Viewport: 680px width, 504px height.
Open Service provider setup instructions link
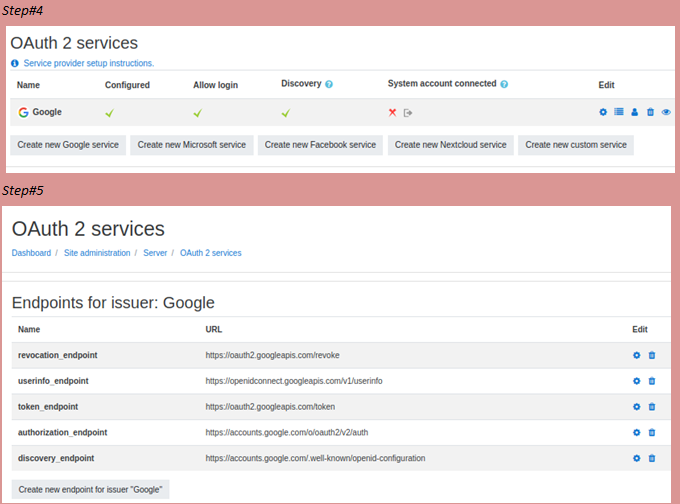[89, 63]
